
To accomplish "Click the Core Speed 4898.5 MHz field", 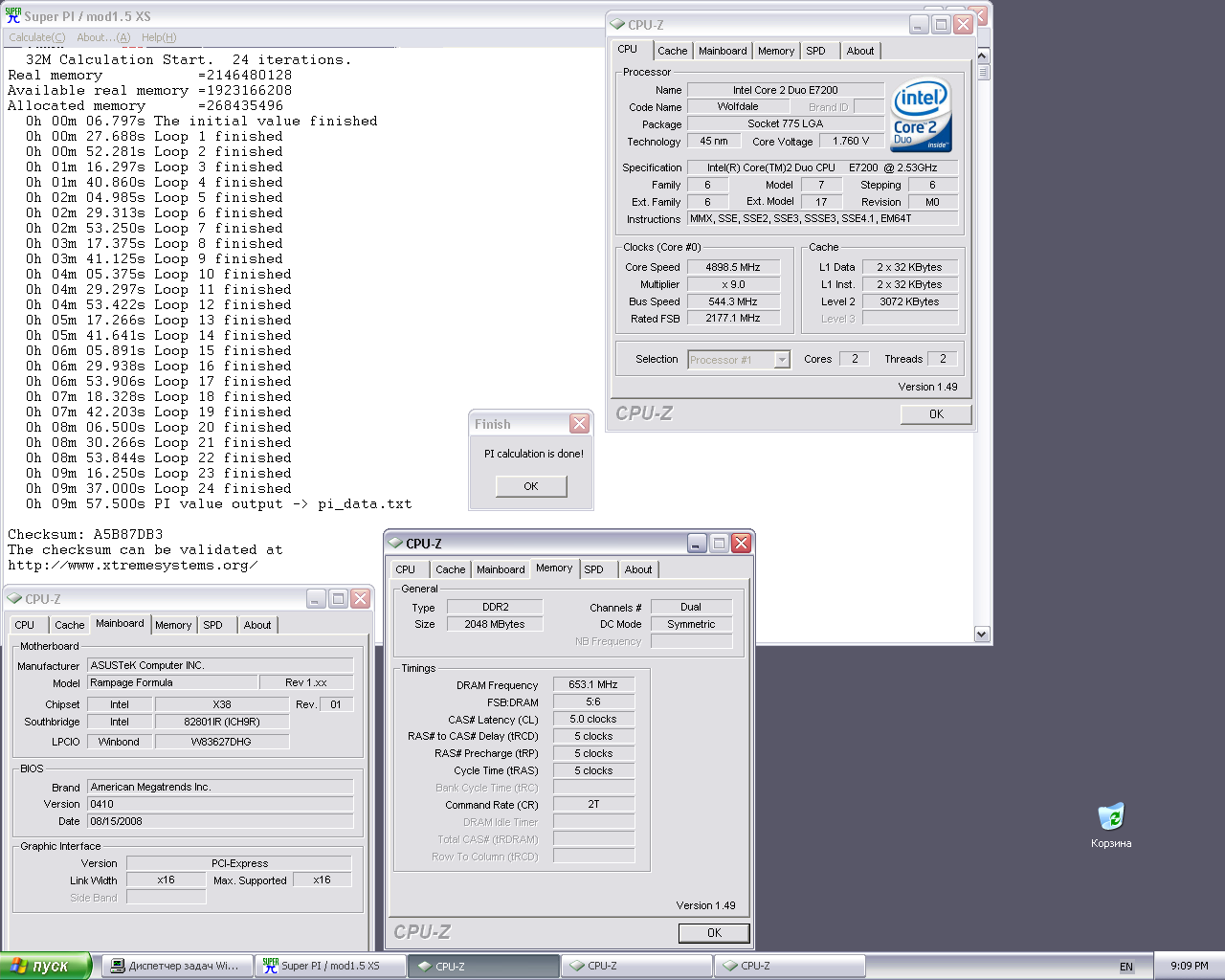I will (x=733, y=267).
